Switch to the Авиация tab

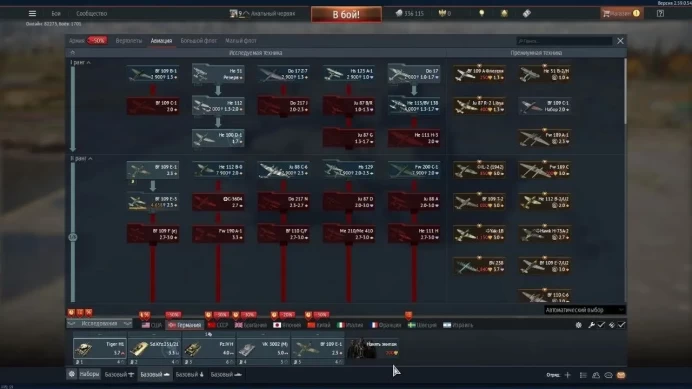(x=161, y=41)
